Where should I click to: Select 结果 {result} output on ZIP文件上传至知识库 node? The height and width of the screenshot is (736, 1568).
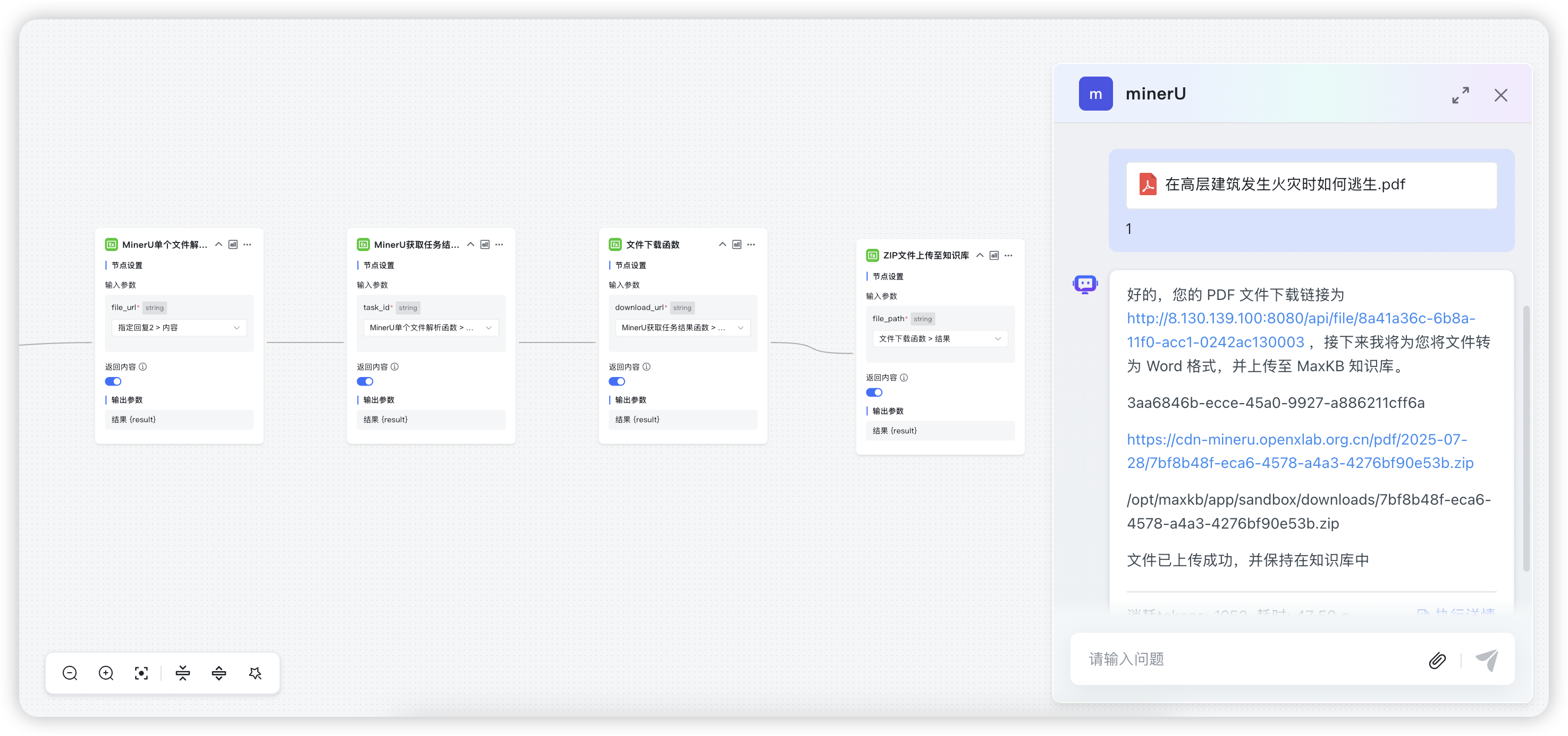click(940, 430)
